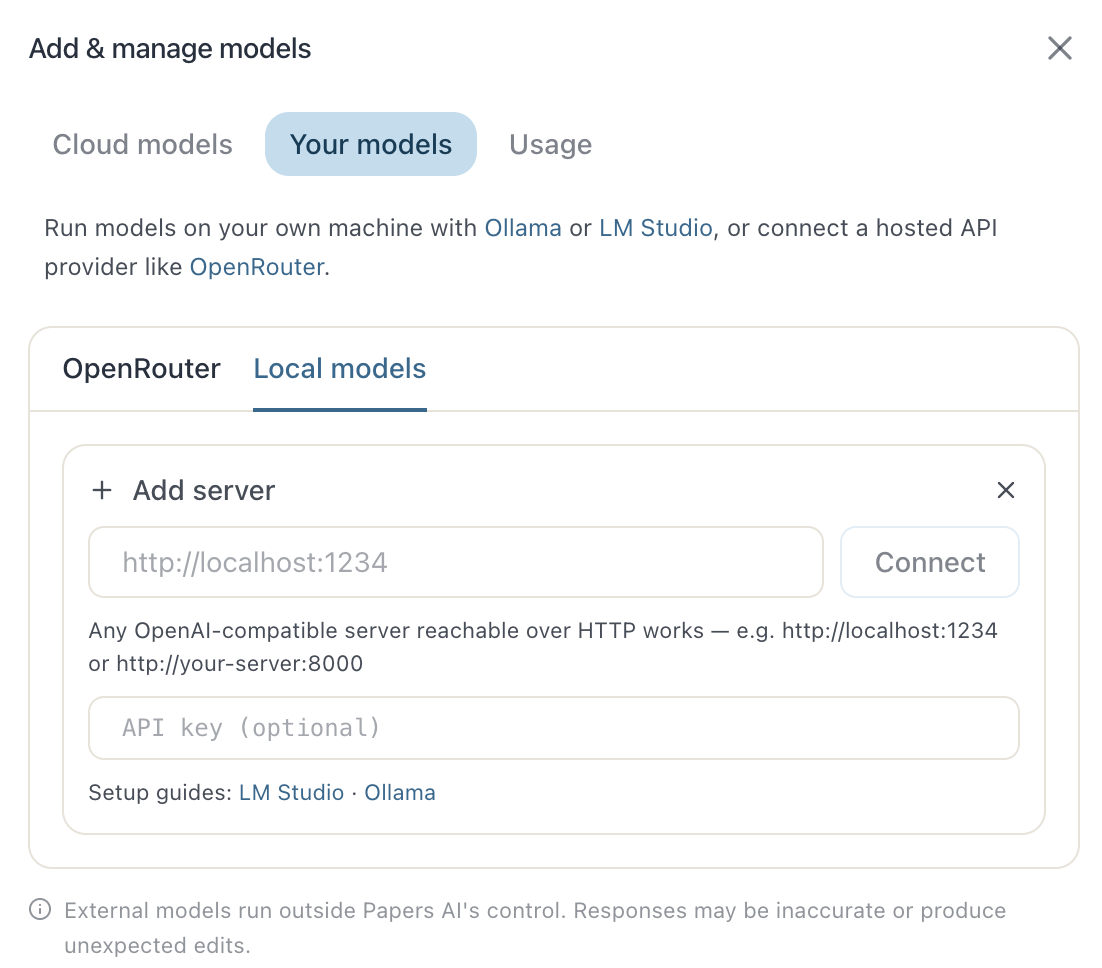
Task: Follow the OpenRouter link in the description
Action: 257,267
